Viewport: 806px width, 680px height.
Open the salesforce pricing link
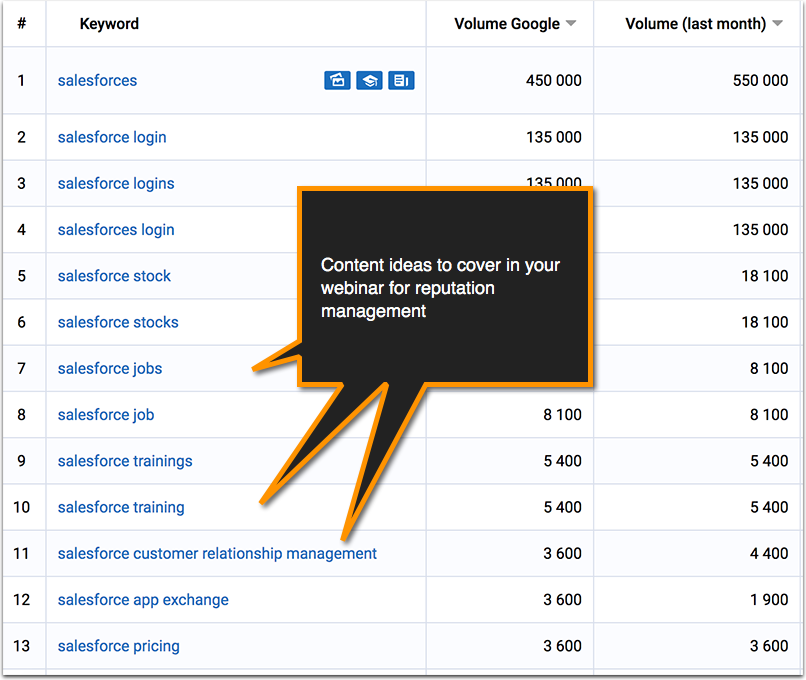point(119,646)
